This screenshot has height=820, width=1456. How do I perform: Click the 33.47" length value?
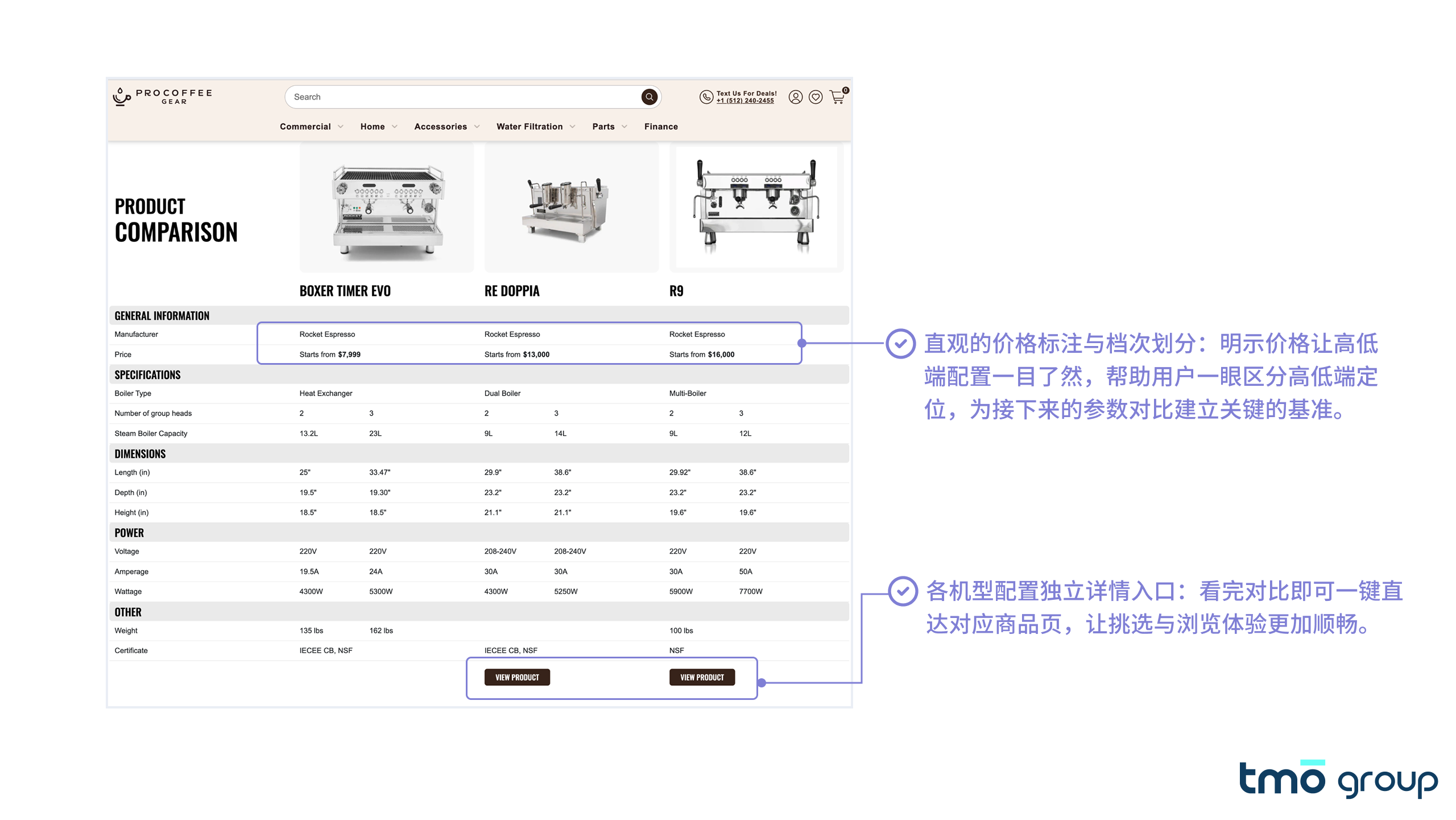380,472
